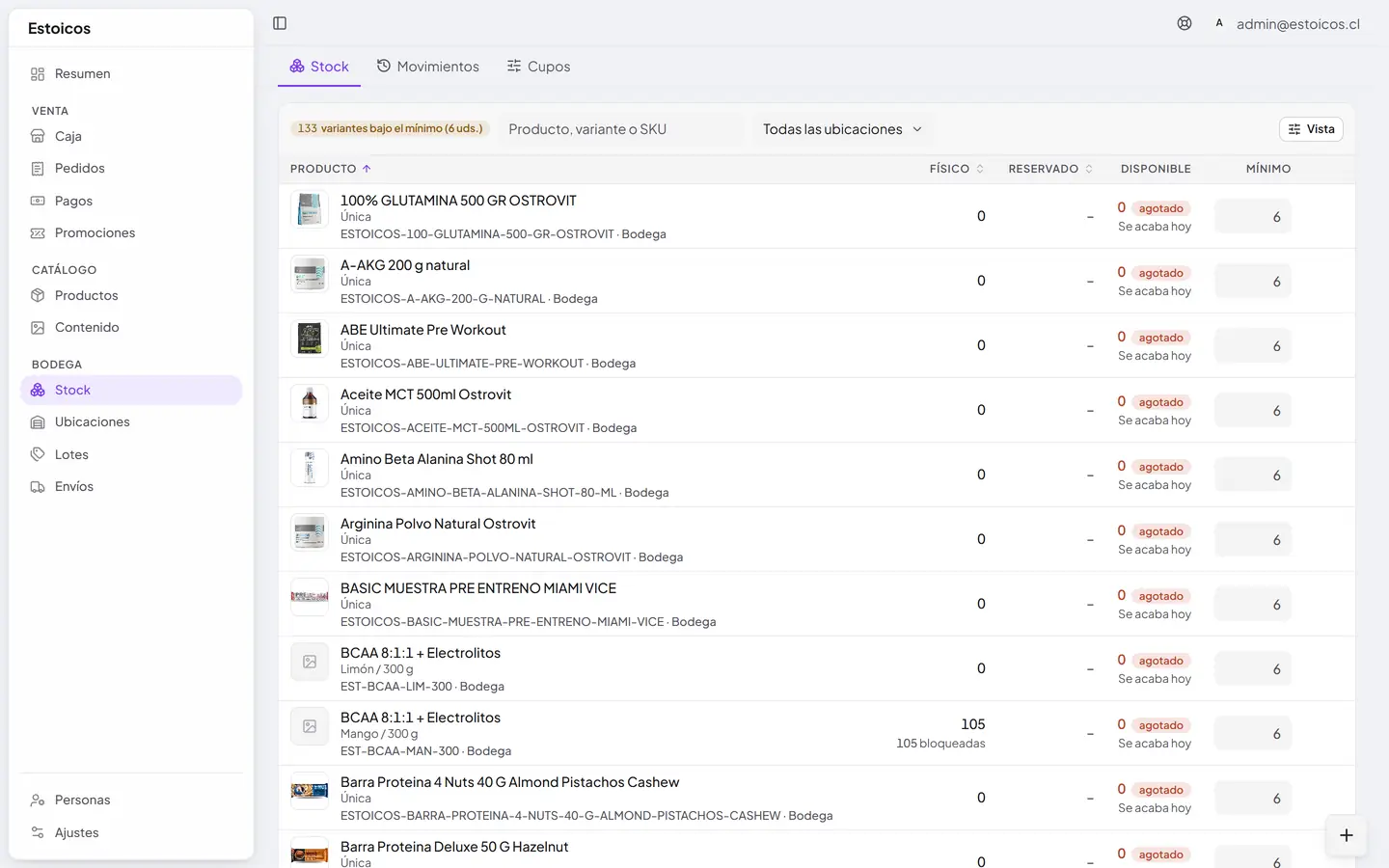Edit minimum for 100% GLUTAMINA 500 GR OSTROVIT
Image resolution: width=1389 pixels, height=868 pixels.
tap(1252, 217)
